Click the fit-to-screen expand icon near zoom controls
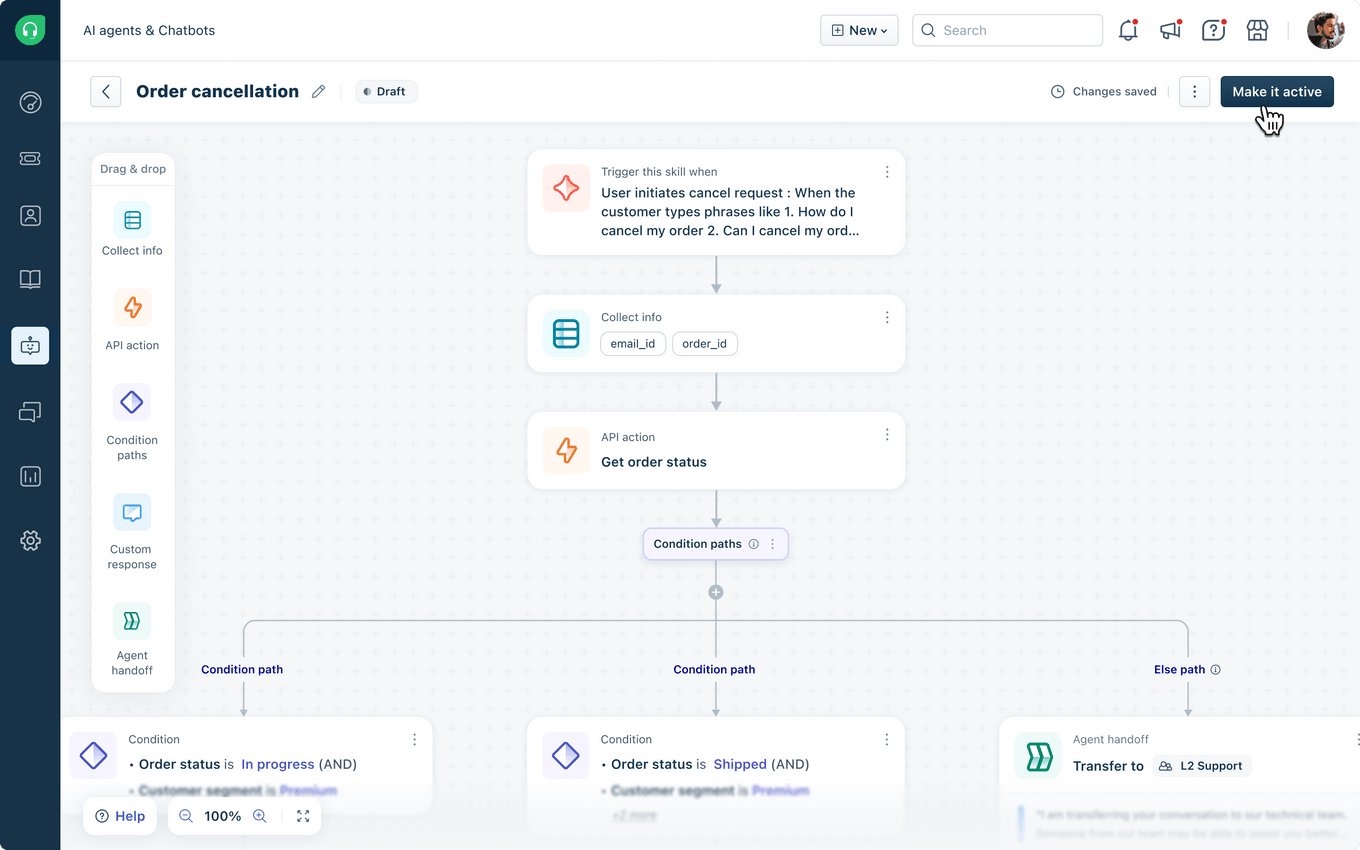1360x850 pixels. (303, 816)
